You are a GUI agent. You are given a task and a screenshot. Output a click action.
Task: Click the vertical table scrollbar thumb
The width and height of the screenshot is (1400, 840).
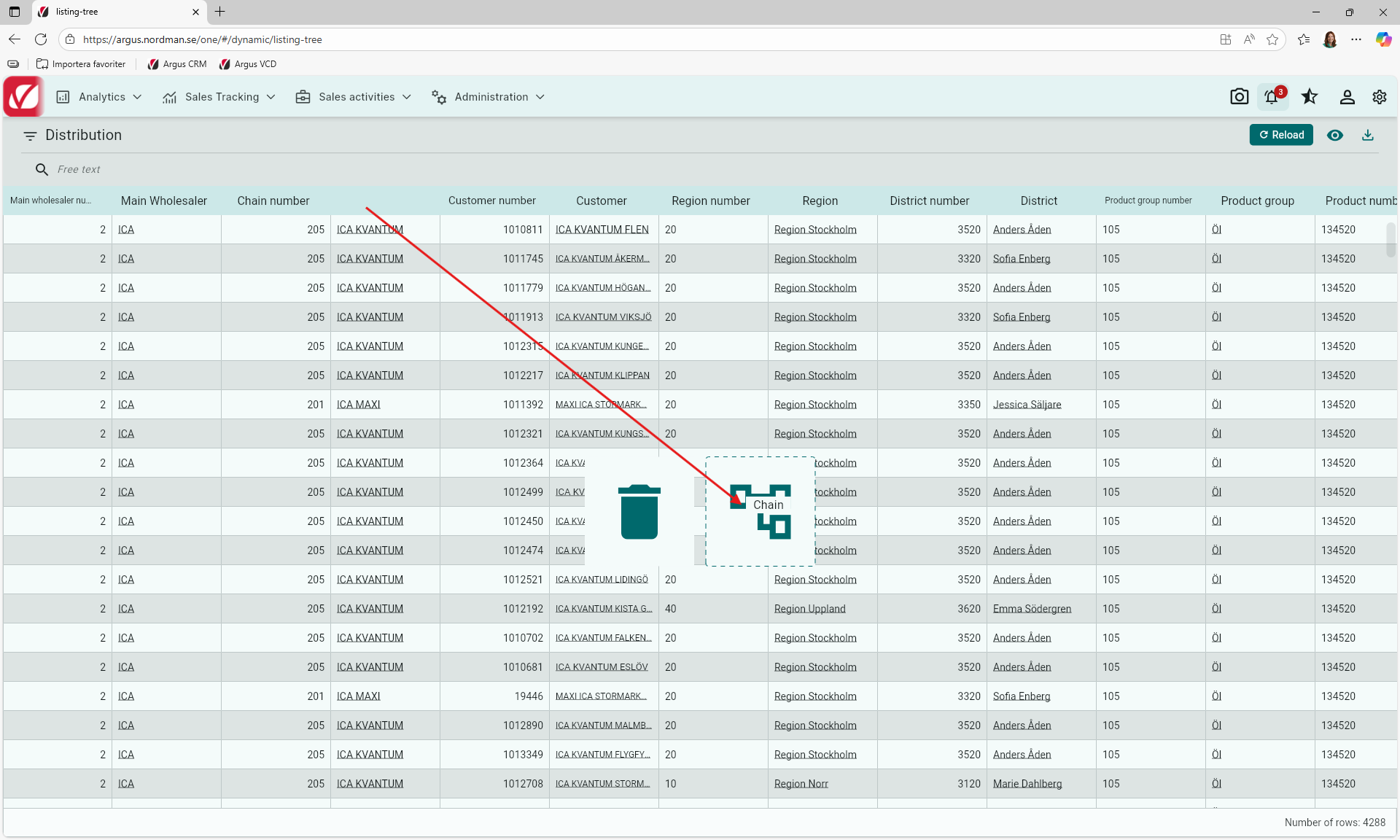[1391, 239]
